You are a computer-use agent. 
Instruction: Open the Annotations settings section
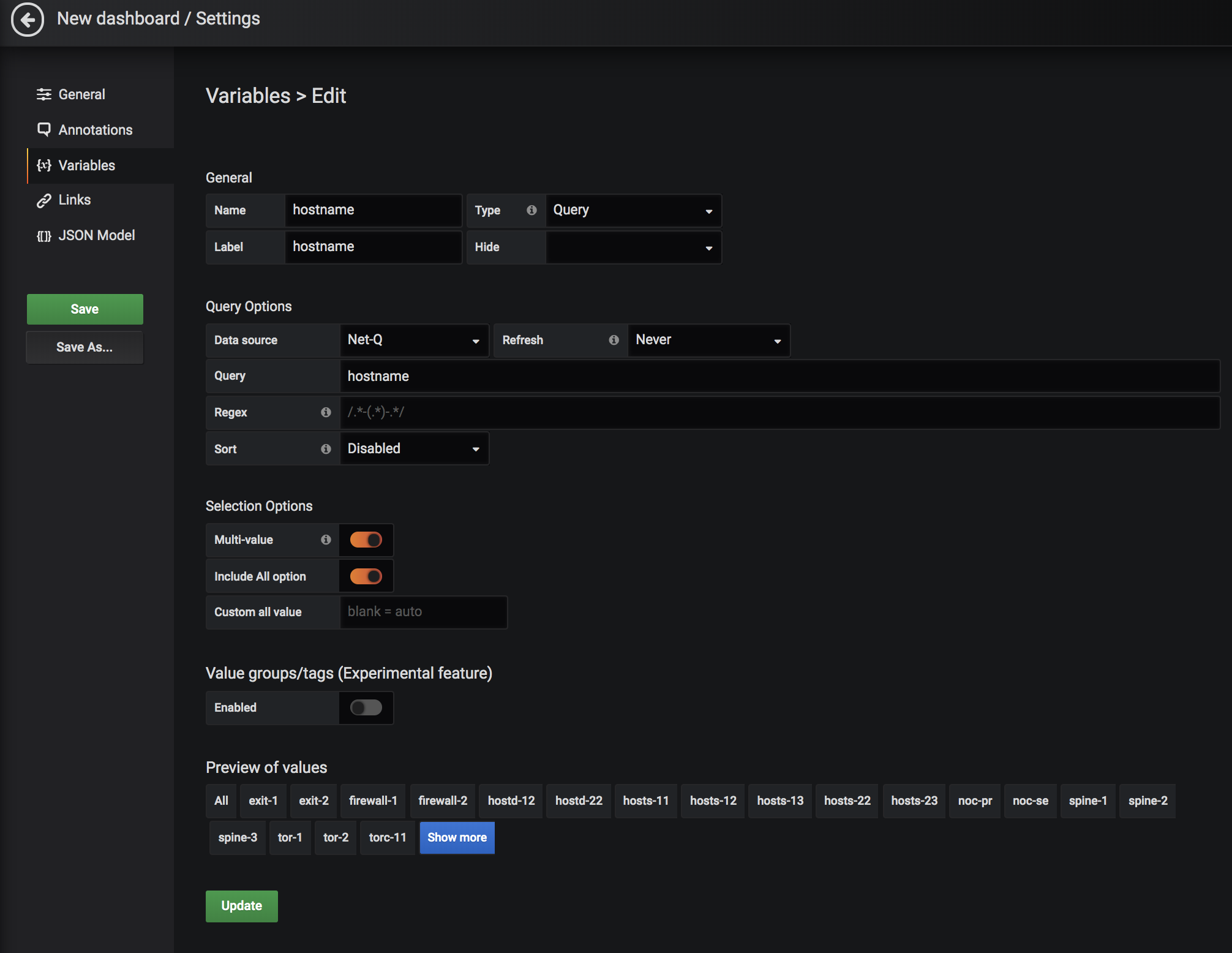click(95, 130)
